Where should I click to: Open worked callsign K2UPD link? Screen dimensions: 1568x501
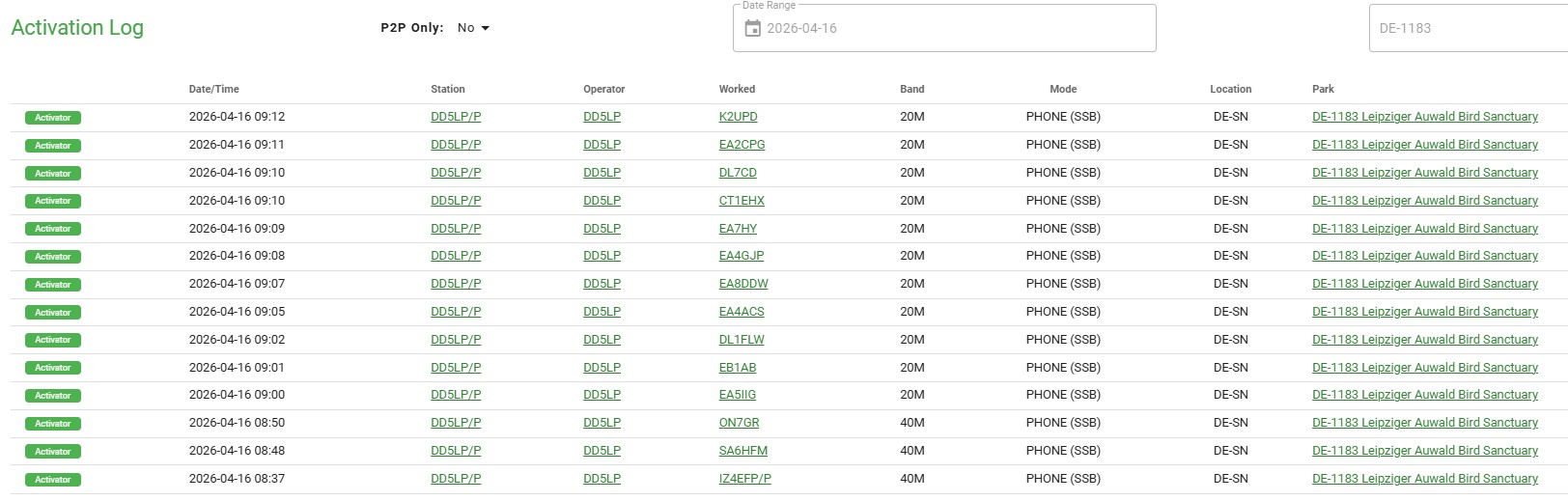[738, 117]
